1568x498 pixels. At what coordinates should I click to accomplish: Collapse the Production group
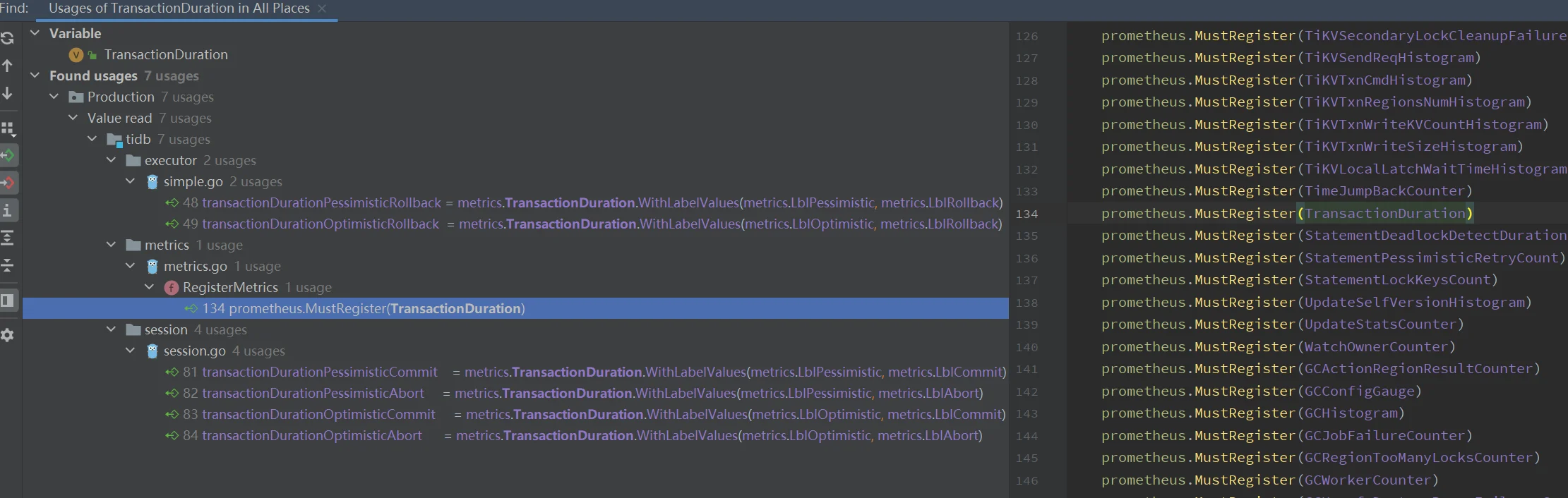pyautogui.click(x=54, y=96)
